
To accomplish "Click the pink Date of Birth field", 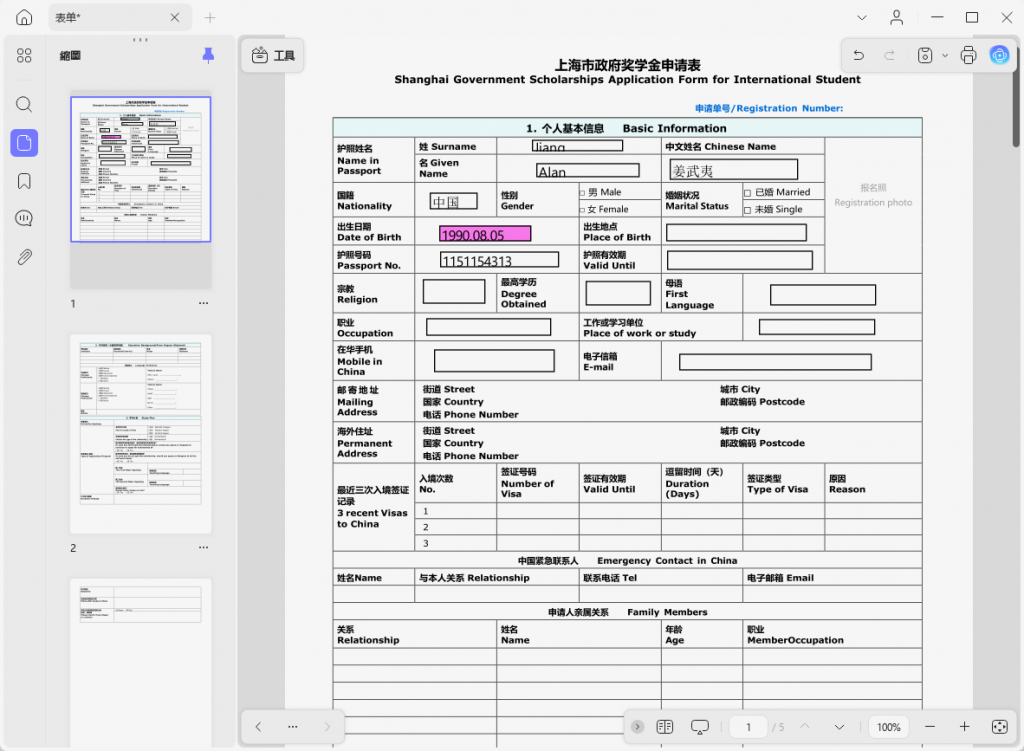I will click(x=485, y=234).
